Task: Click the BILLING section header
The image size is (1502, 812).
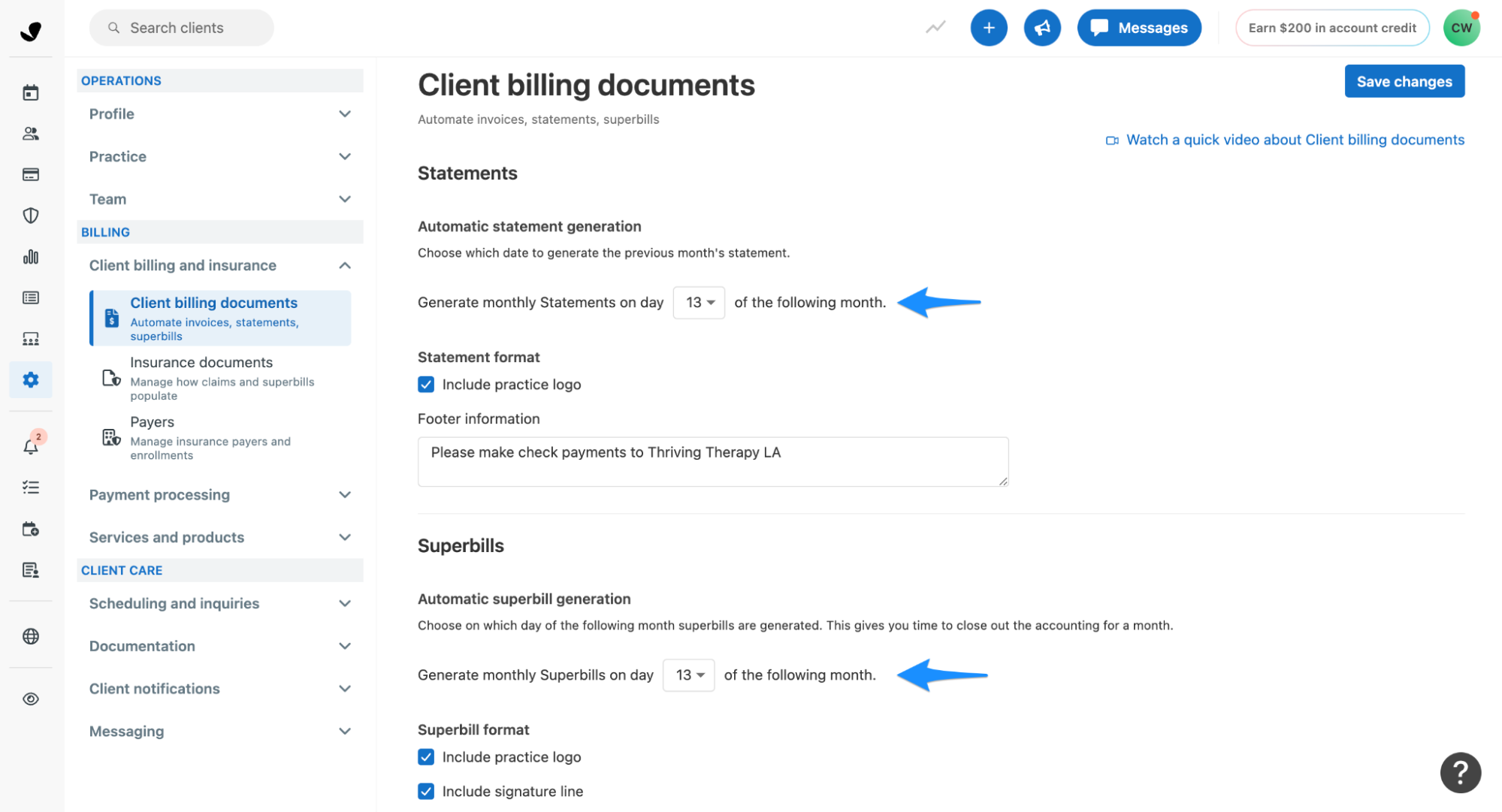Action: point(219,232)
